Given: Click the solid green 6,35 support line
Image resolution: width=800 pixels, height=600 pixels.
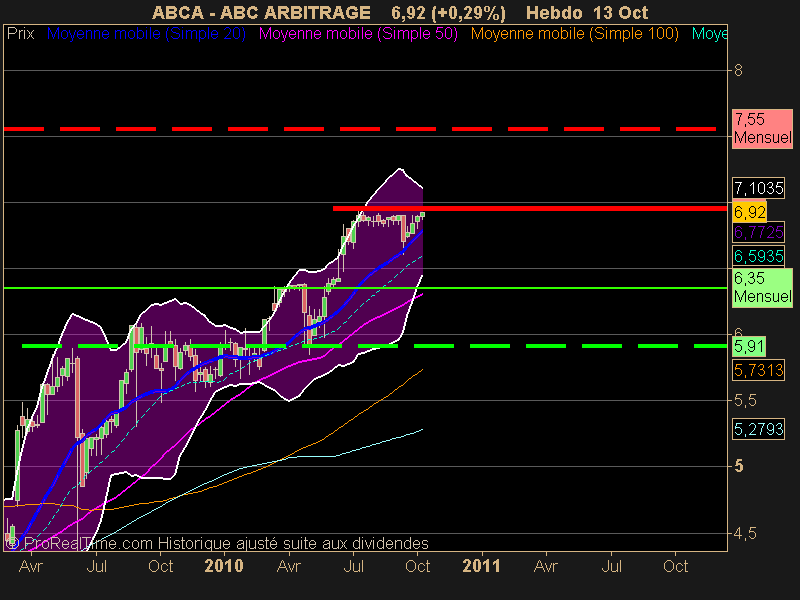Looking at the screenshot, I should click(365, 288).
